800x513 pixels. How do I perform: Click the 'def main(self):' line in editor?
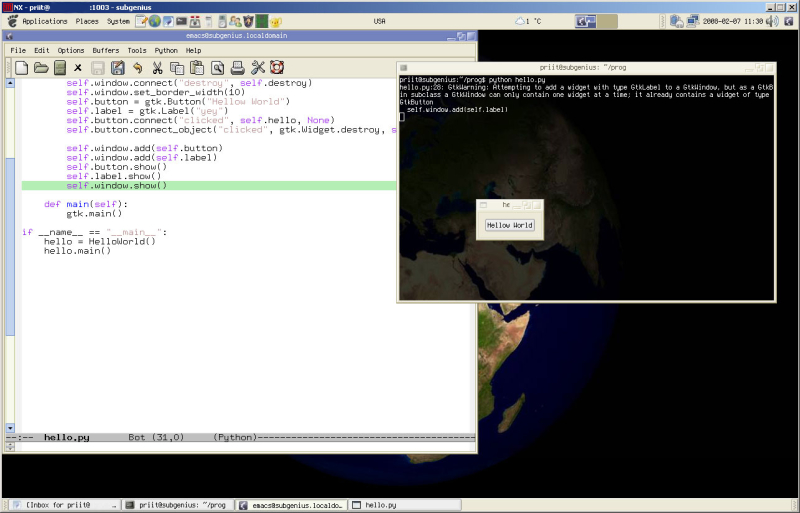(86, 204)
